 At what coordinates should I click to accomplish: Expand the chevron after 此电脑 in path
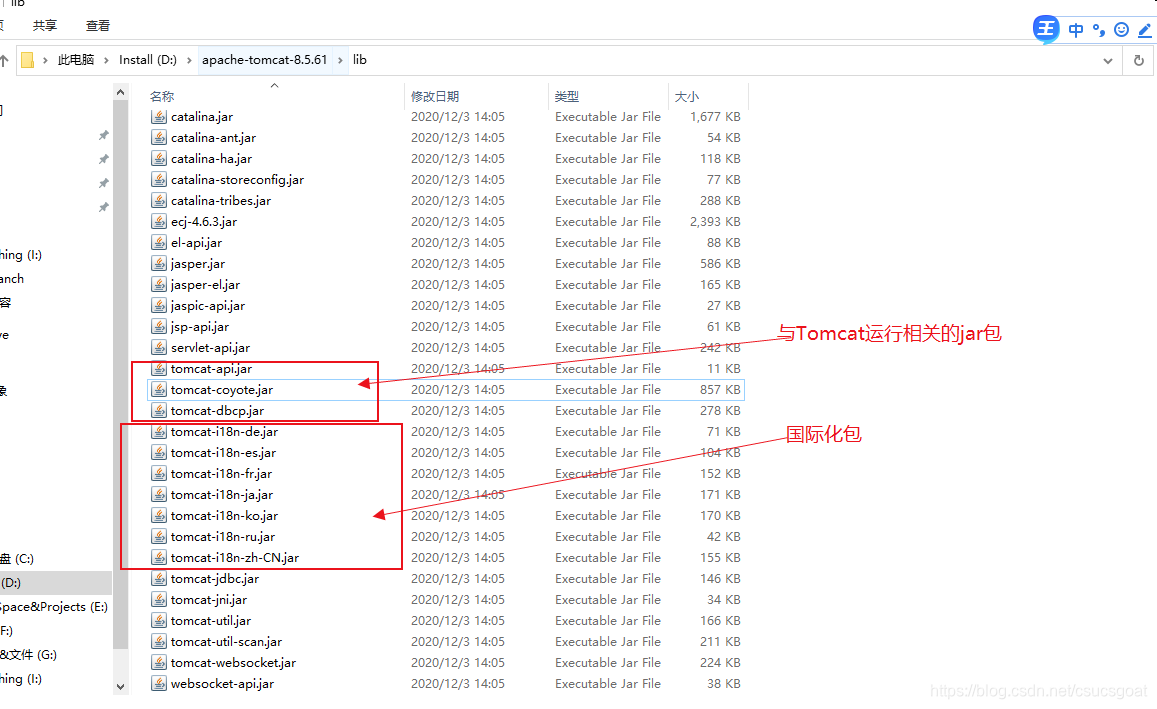click(106, 60)
